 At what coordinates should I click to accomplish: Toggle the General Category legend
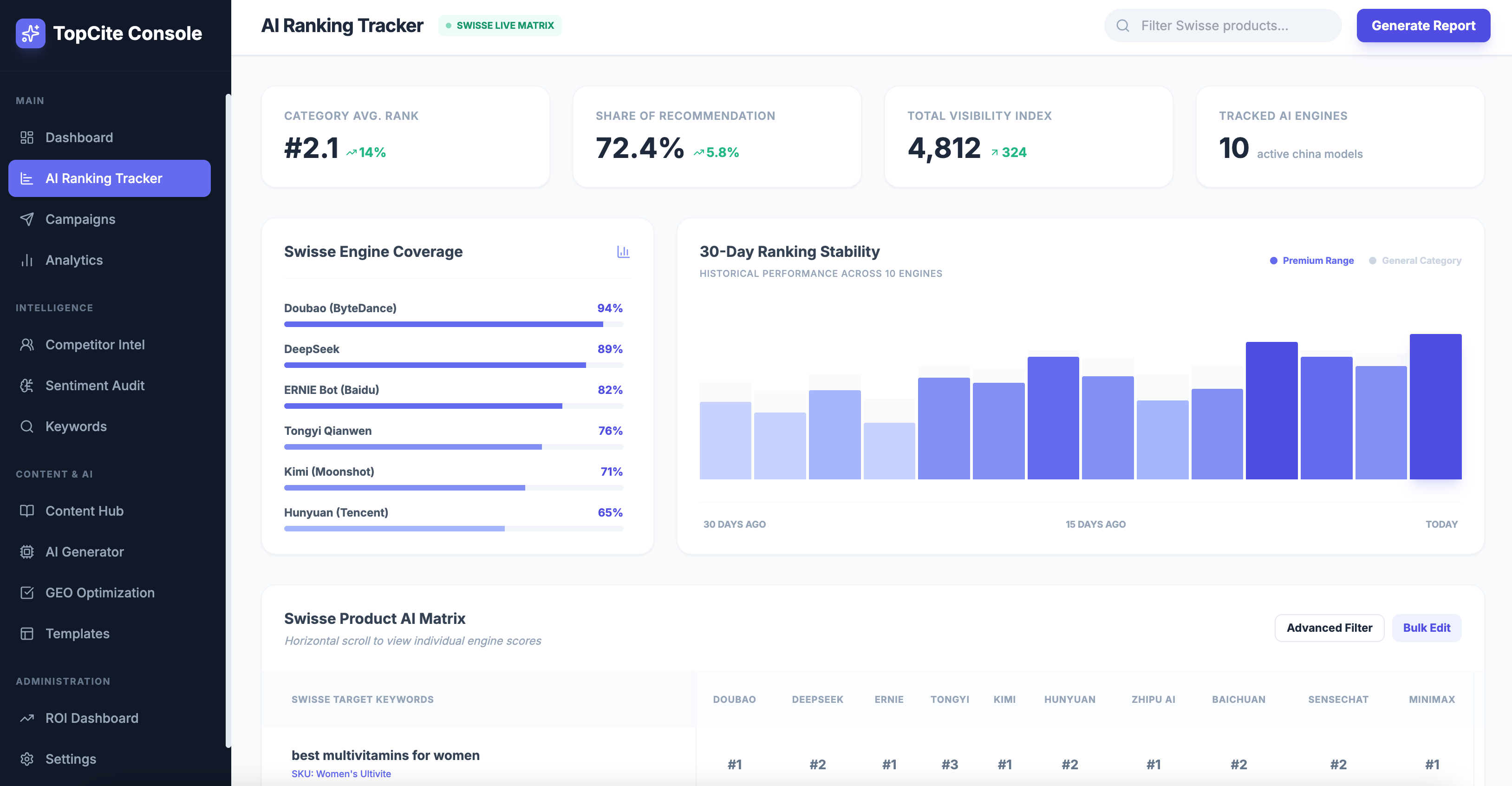click(x=1414, y=260)
